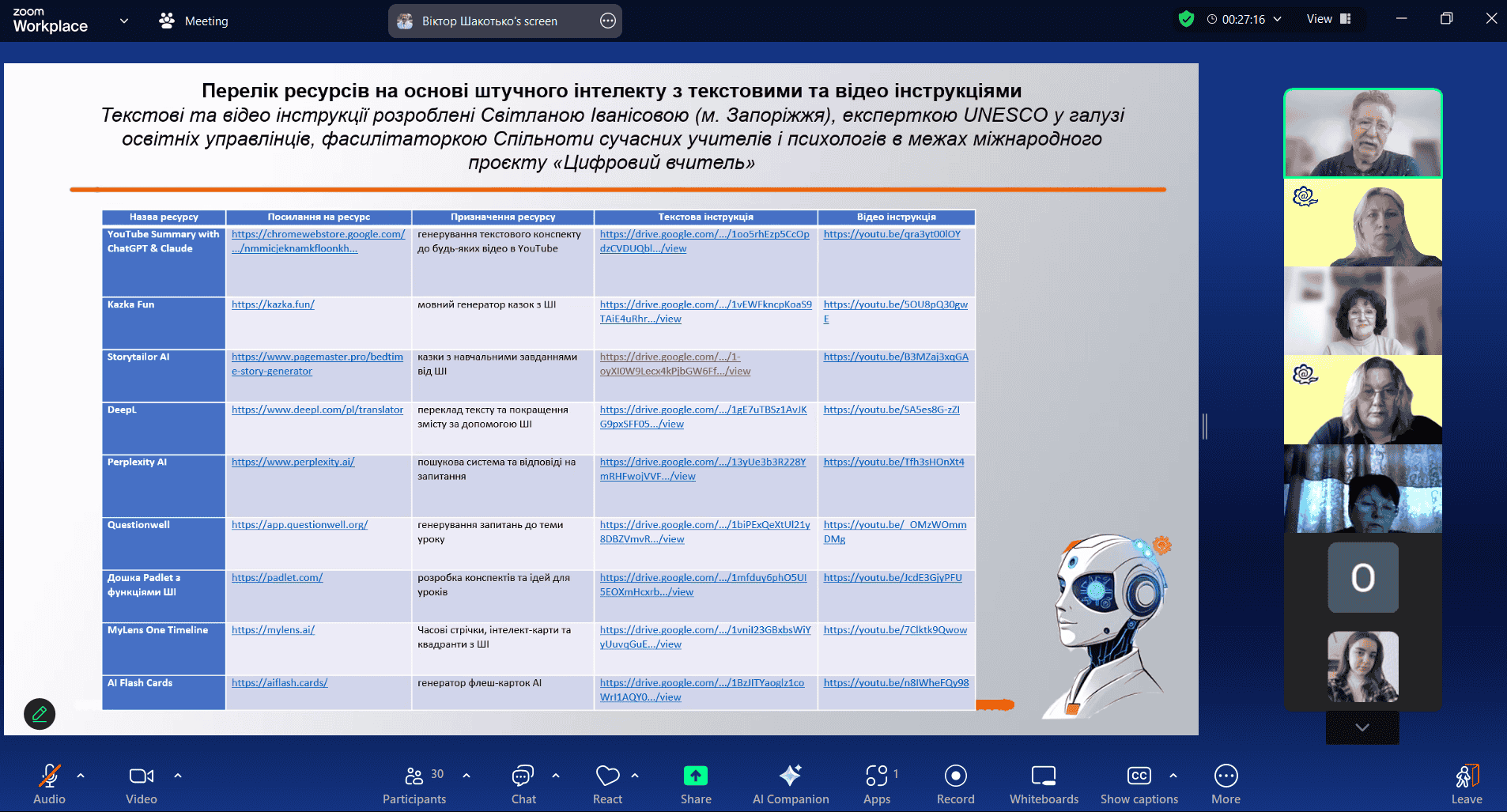Click the divider handle between shared screen and gallery
1507x812 pixels.
click(1205, 426)
